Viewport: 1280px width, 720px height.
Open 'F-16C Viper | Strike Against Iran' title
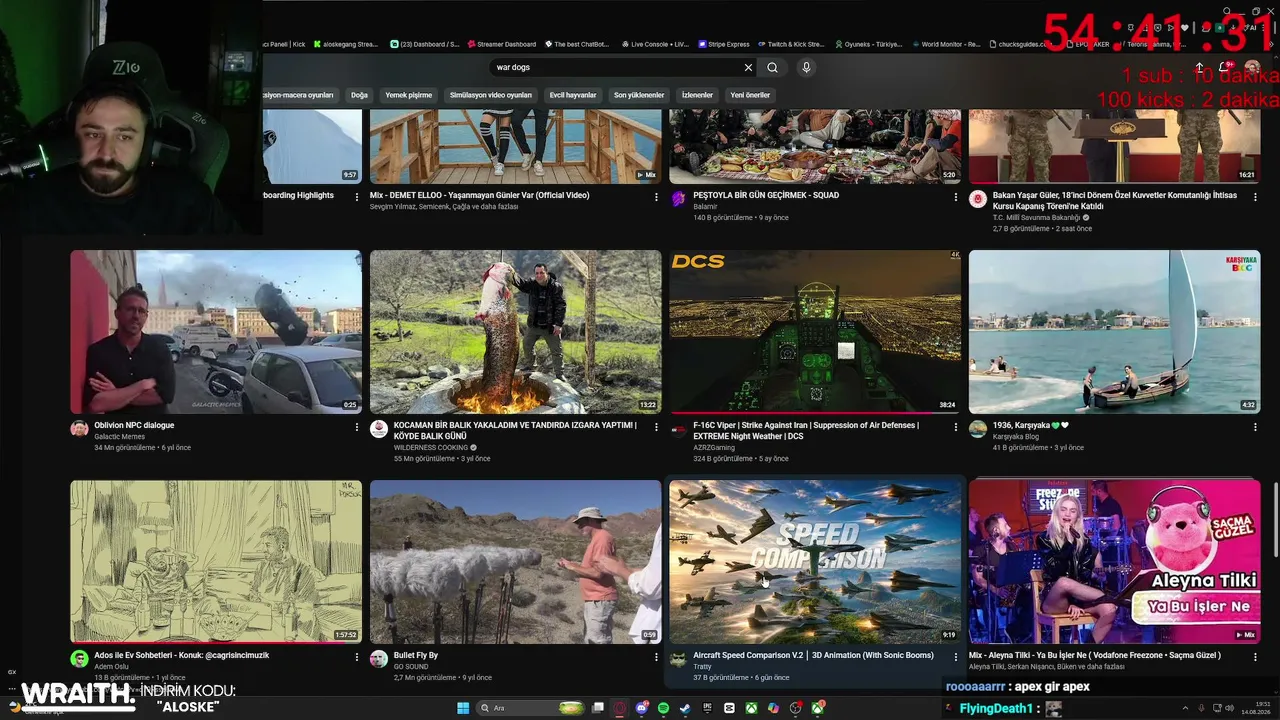coord(806,431)
